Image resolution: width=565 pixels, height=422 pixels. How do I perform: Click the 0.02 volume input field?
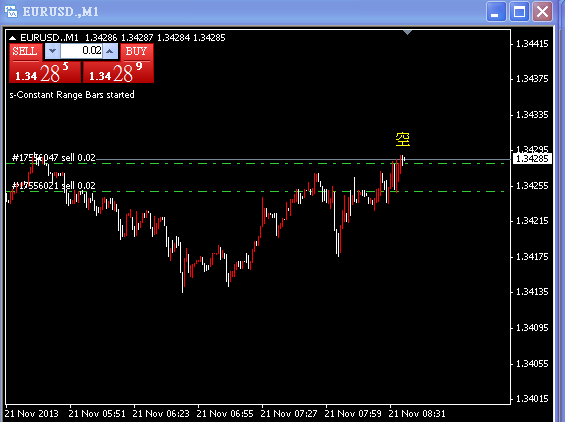click(x=81, y=51)
